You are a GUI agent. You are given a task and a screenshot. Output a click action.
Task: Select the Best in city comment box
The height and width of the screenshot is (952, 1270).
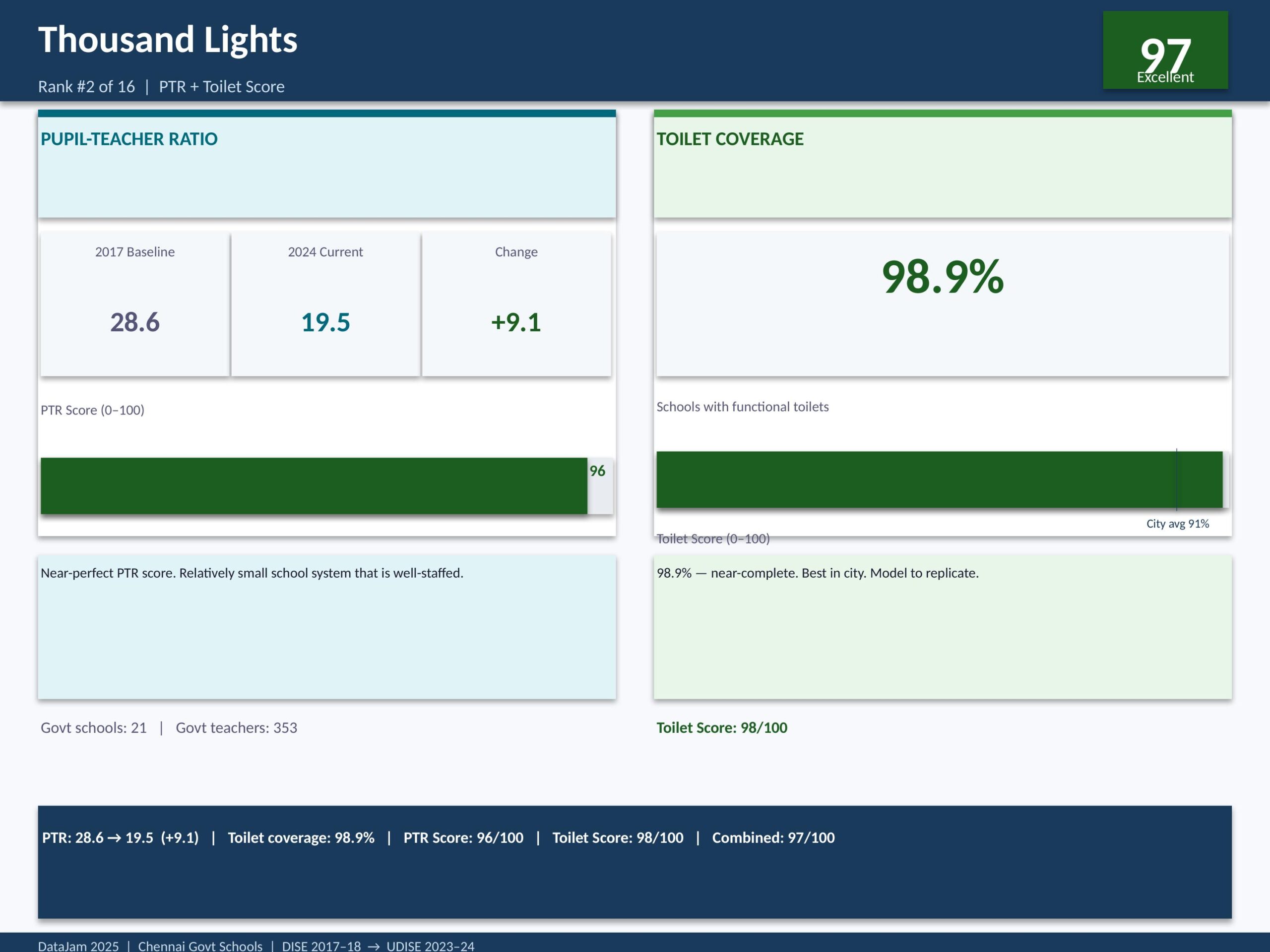point(942,627)
